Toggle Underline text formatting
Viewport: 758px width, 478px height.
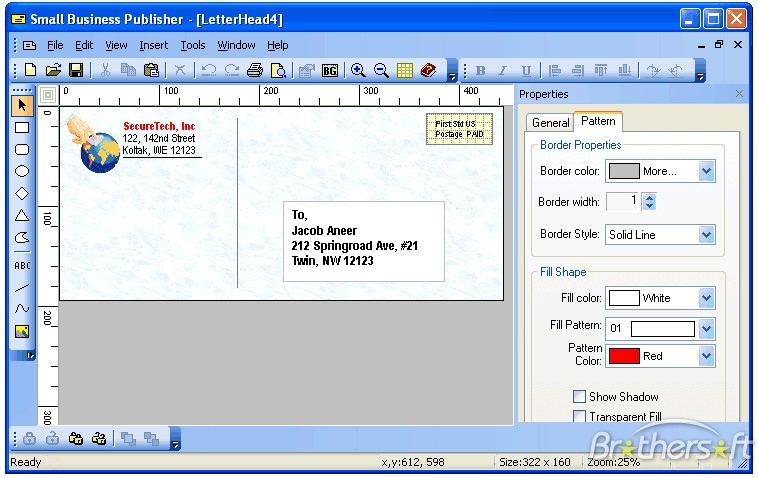click(526, 71)
